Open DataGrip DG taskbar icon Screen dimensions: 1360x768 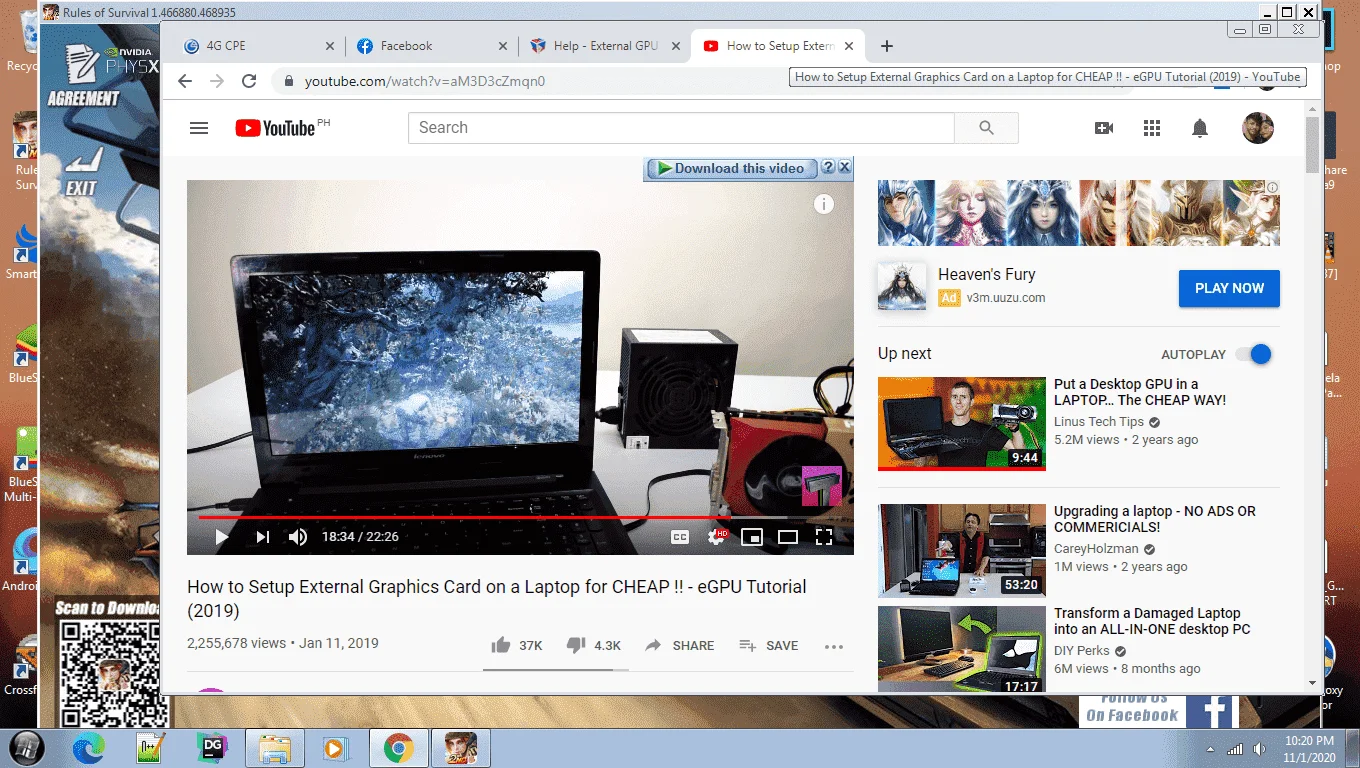212,748
